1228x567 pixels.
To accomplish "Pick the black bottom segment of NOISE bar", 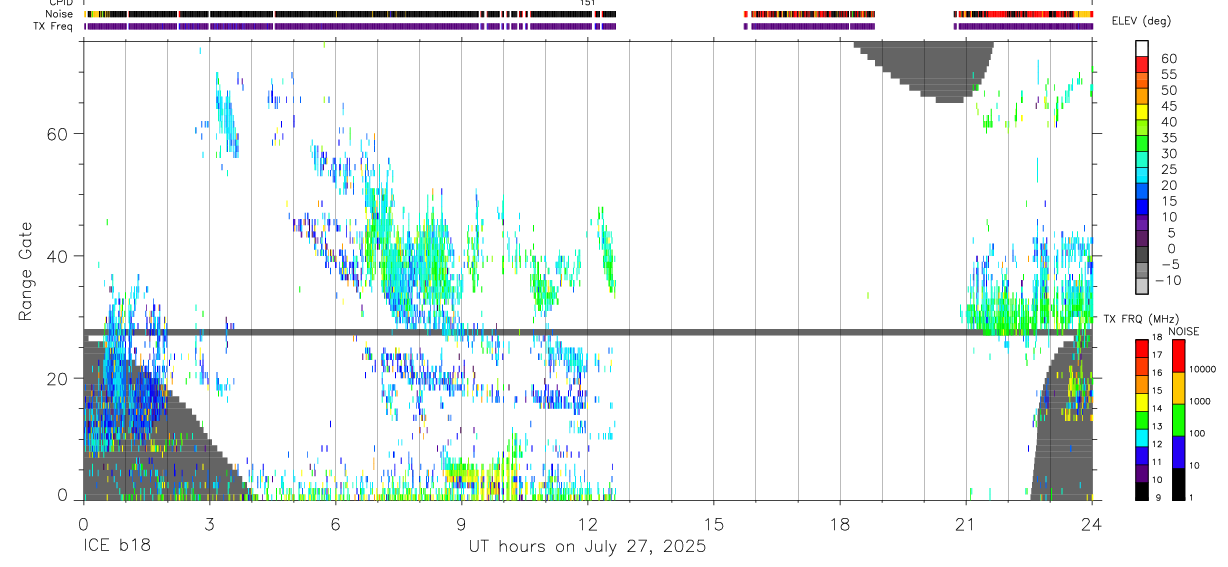I will [x=1179, y=484].
